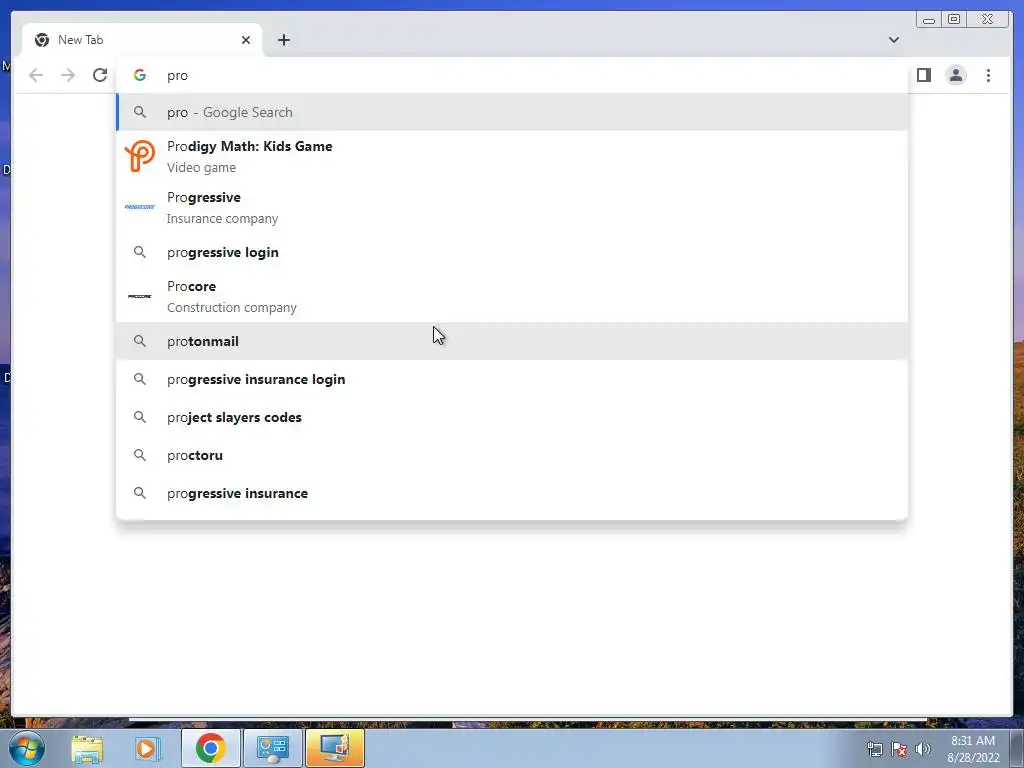The image size is (1024, 768).
Task: Close the New Tab tab
Action: point(246,40)
